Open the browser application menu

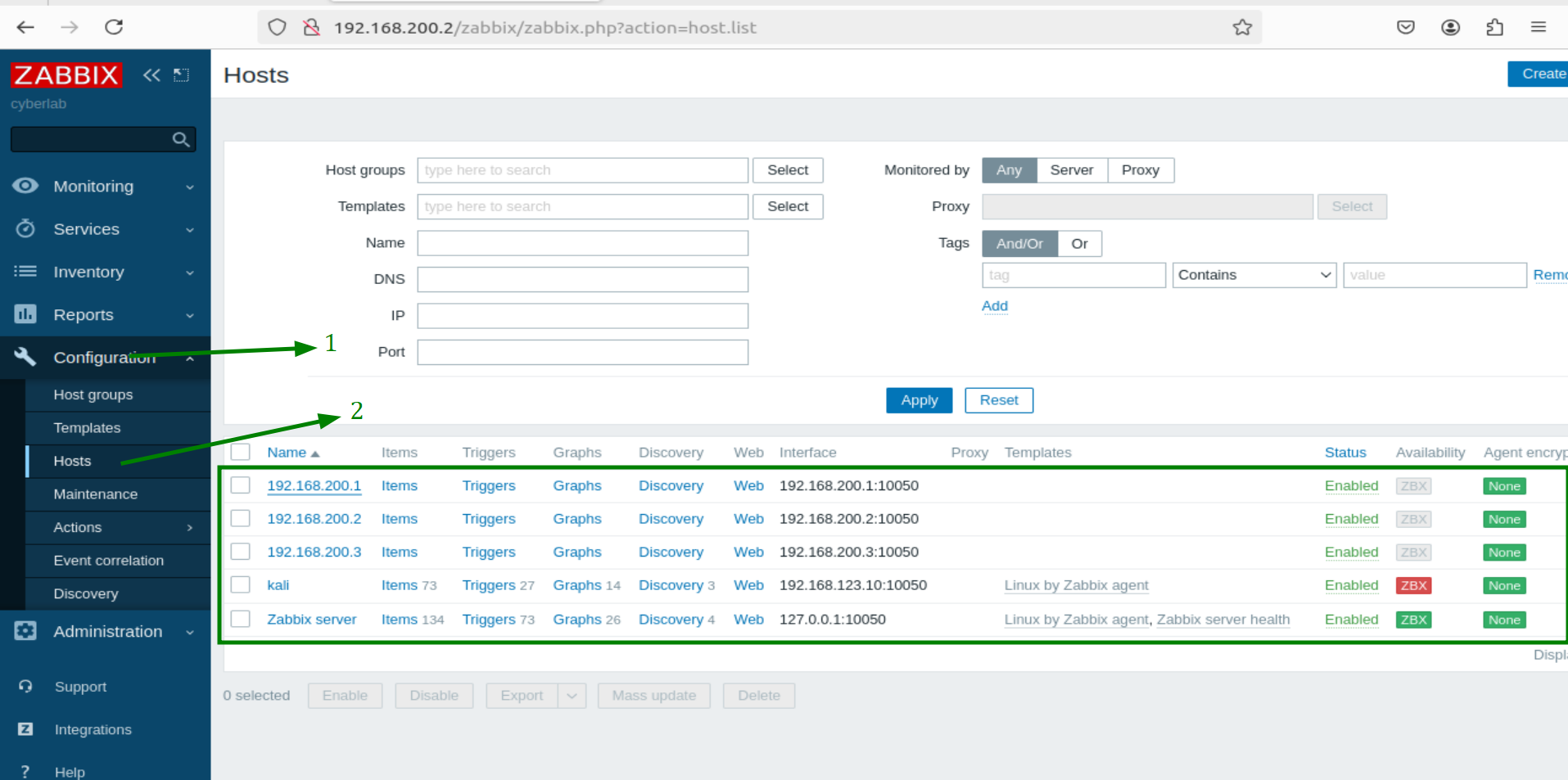(1539, 27)
